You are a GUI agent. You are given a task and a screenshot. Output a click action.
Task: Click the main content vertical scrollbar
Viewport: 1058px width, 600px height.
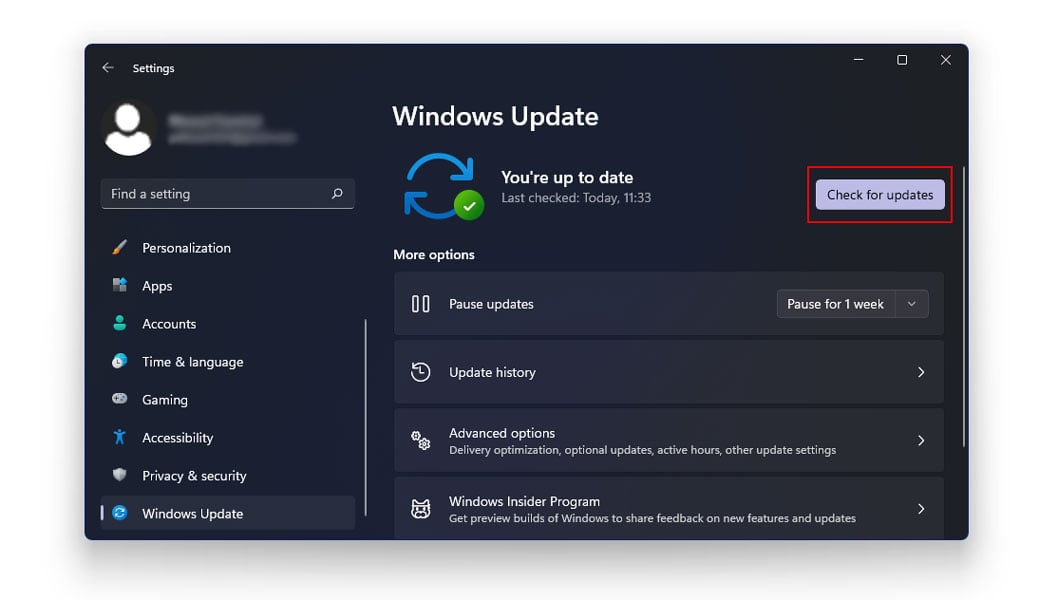tap(964, 306)
